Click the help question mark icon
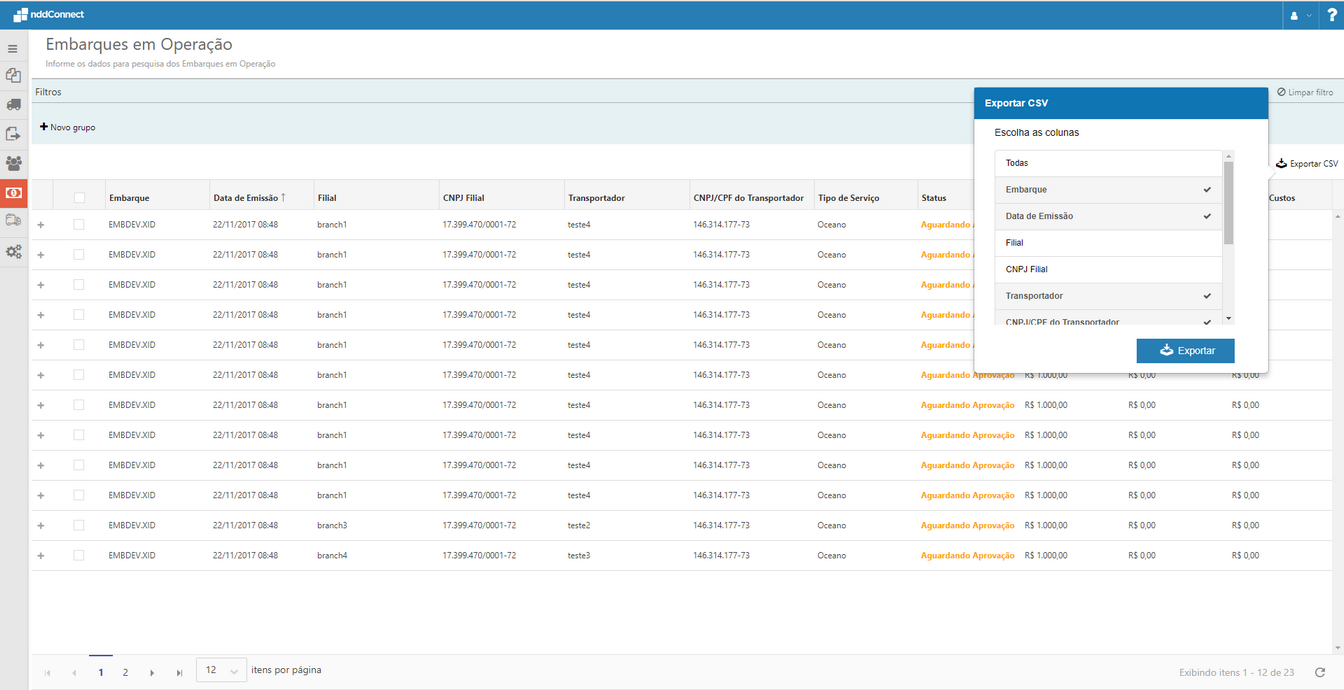The width and height of the screenshot is (1344, 690). (x=1331, y=15)
